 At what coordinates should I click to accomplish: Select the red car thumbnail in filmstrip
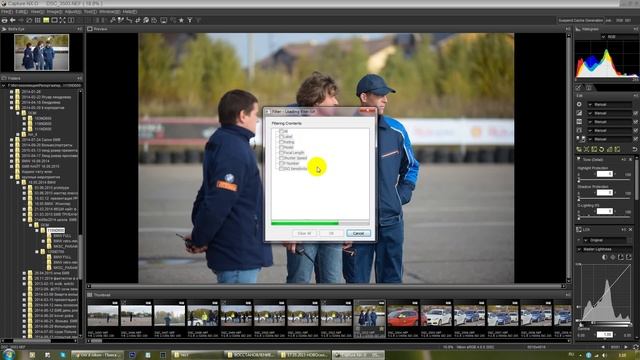(x=403, y=317)
